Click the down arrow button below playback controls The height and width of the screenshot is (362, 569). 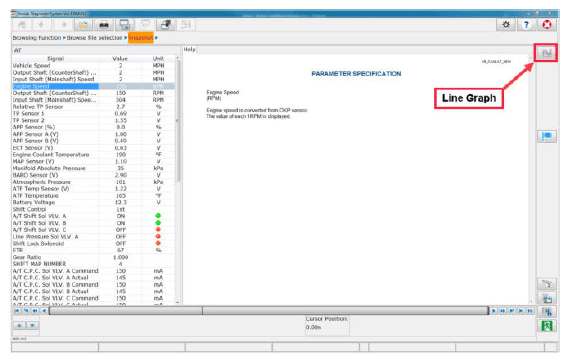[x=32, y=325]
